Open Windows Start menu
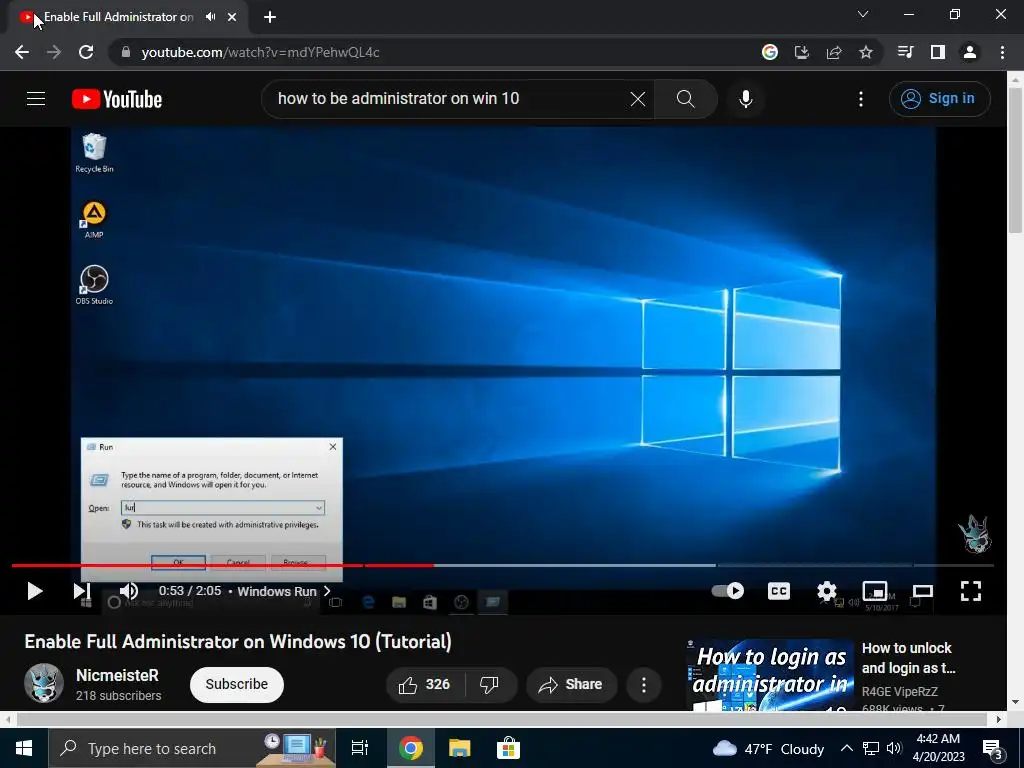 click(x=24, y=748)
